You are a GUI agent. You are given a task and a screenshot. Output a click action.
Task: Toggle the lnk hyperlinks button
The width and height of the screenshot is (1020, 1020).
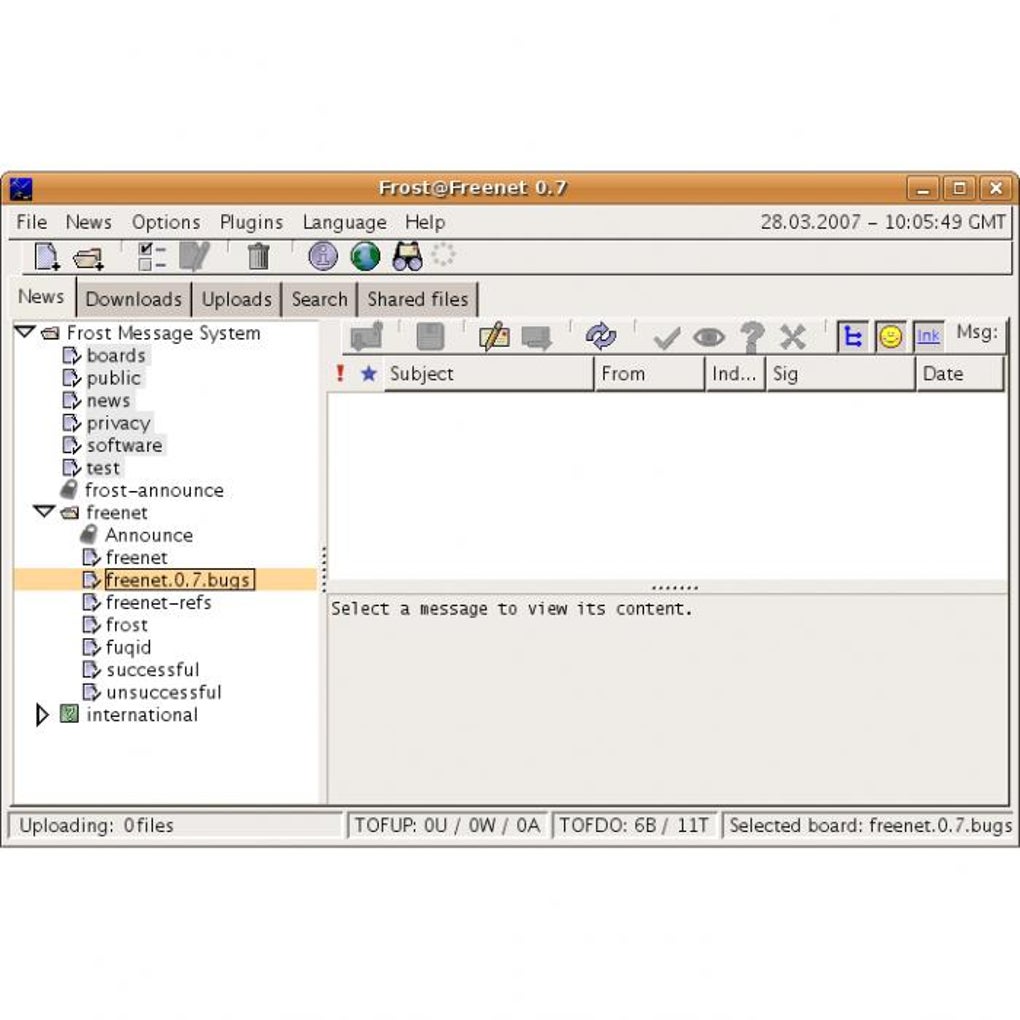(x=928, y=336)
